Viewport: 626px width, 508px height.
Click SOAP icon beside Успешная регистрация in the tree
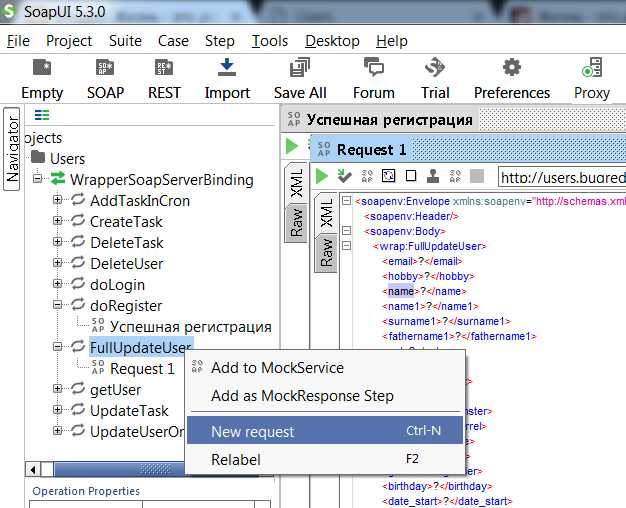(x=98, y=325)
